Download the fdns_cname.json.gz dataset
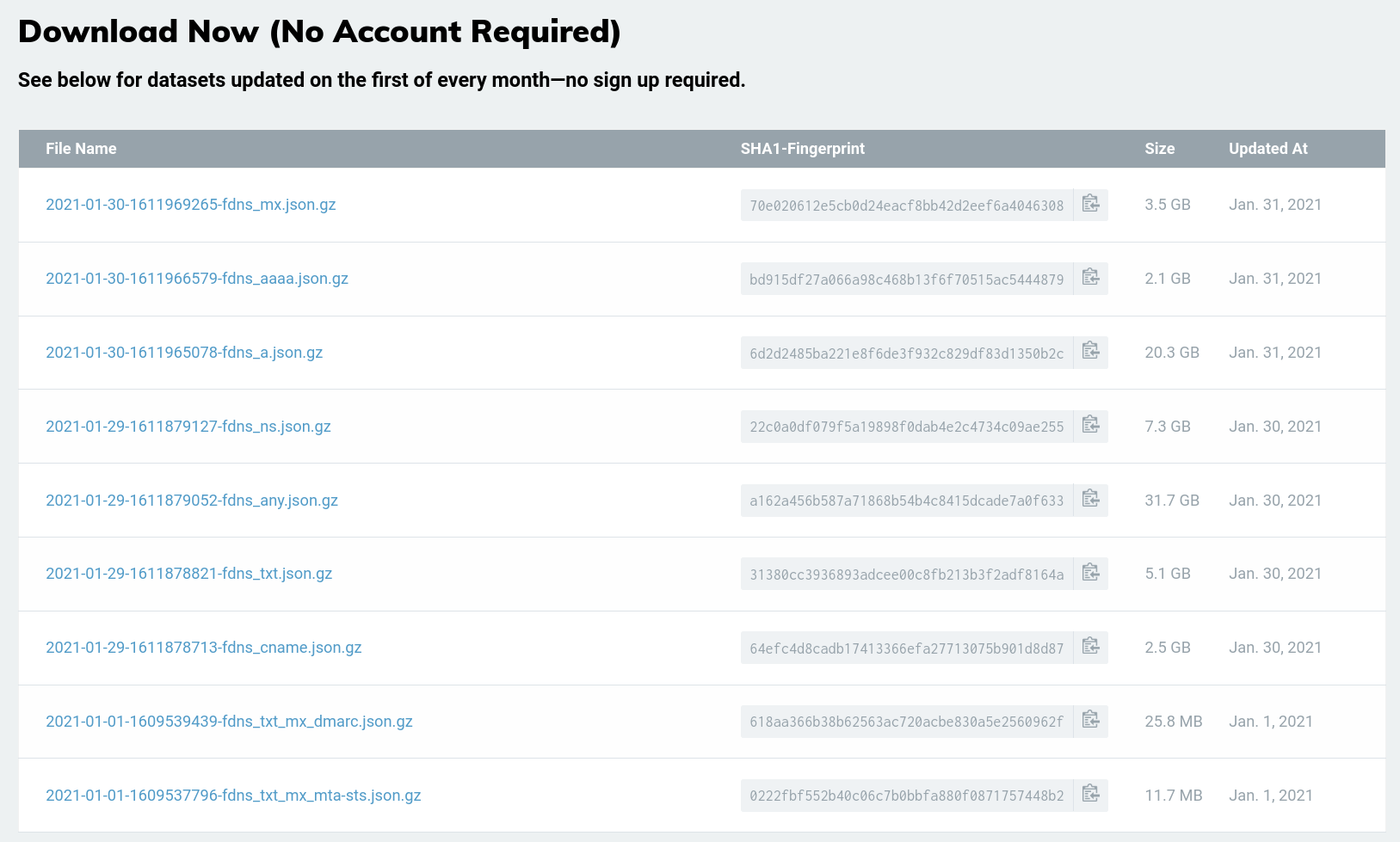This screenshot has height=842, width=1400. [203, 648]
